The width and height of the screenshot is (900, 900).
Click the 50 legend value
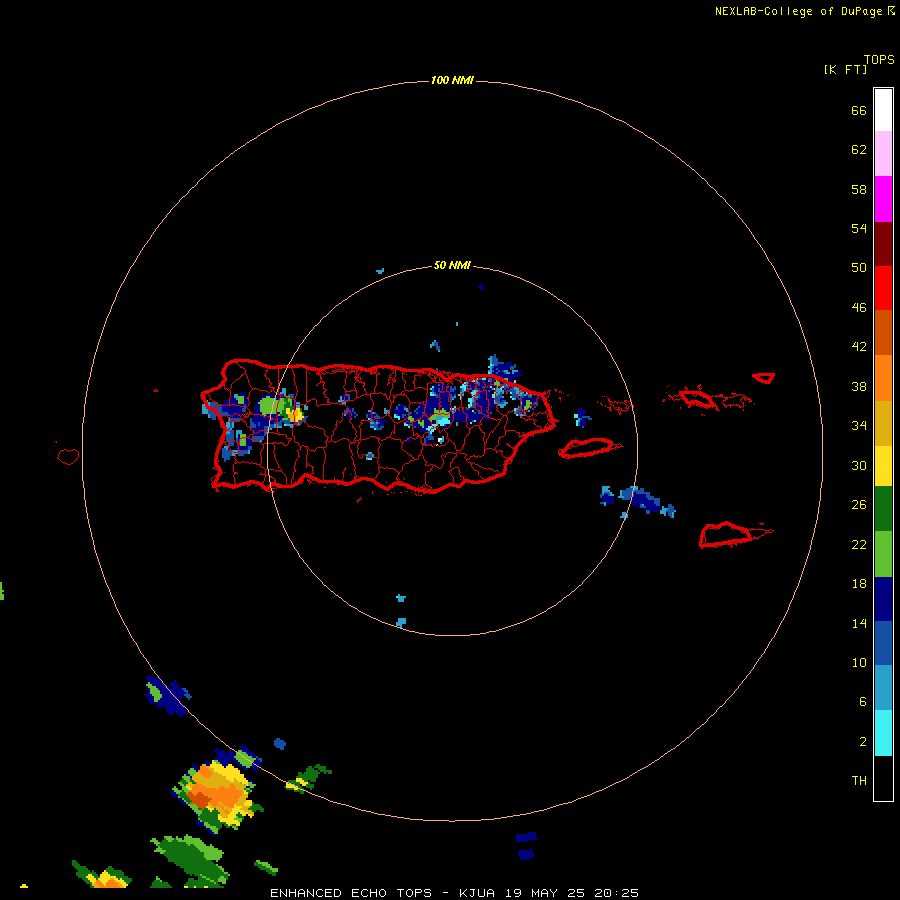(859, 268)
